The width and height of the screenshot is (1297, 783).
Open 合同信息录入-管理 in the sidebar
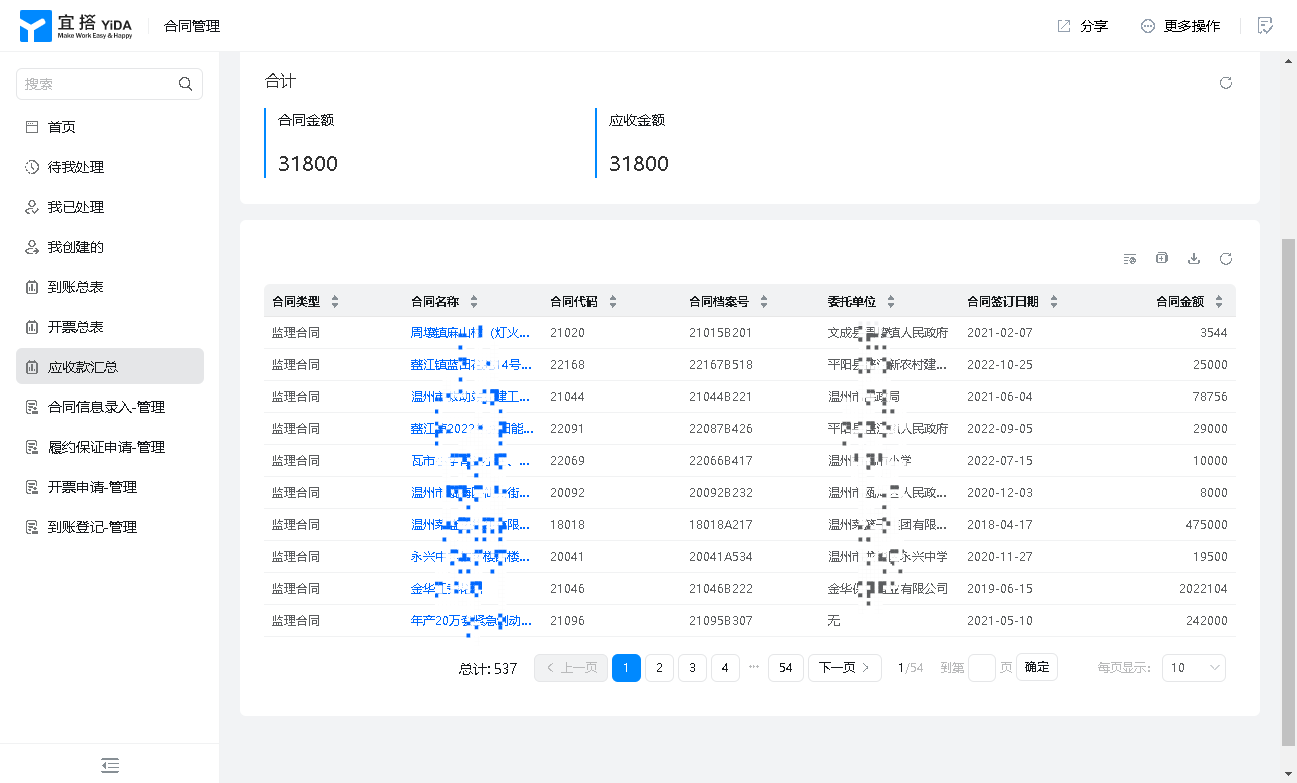[x=110, y=407]
